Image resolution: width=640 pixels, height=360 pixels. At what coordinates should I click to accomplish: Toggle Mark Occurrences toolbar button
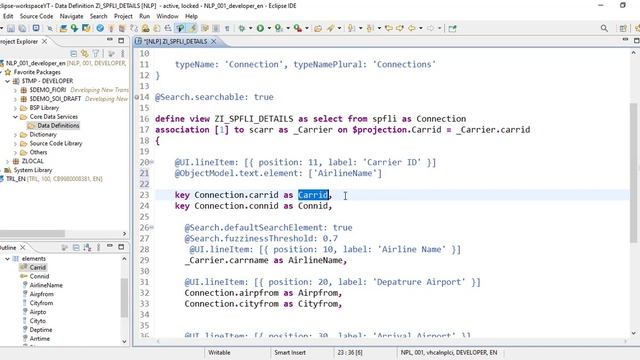[x=192, y=28]
